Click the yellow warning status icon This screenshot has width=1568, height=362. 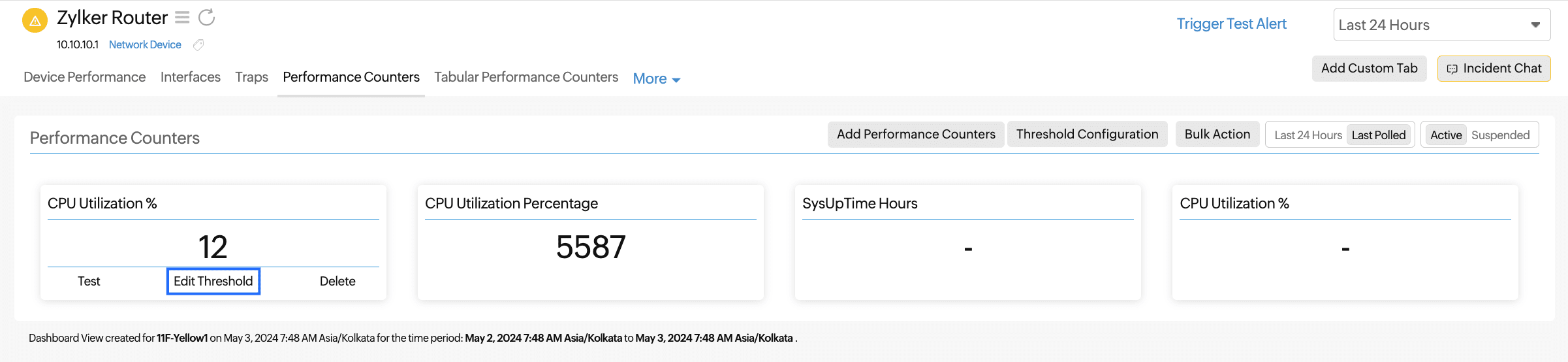point(35,20)
